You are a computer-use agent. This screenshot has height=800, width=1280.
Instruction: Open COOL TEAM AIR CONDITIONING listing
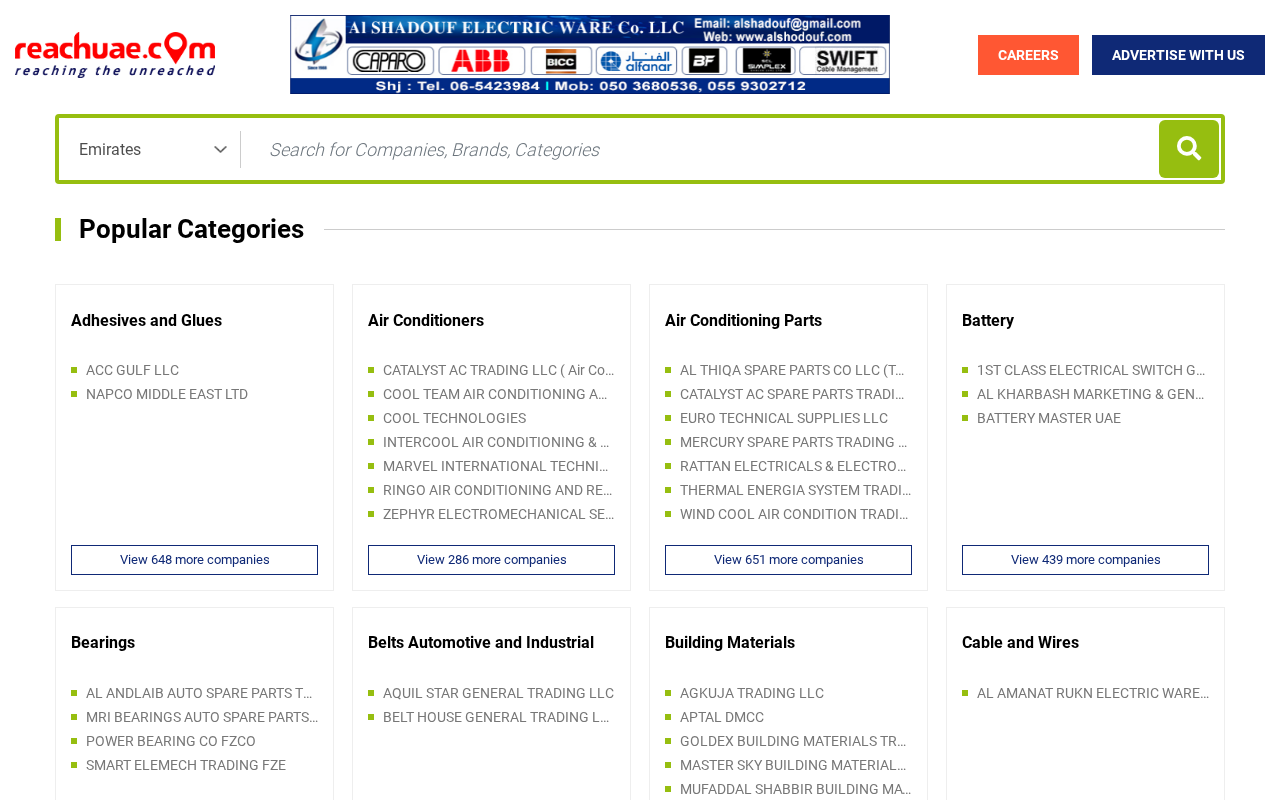tap(495, 394)
